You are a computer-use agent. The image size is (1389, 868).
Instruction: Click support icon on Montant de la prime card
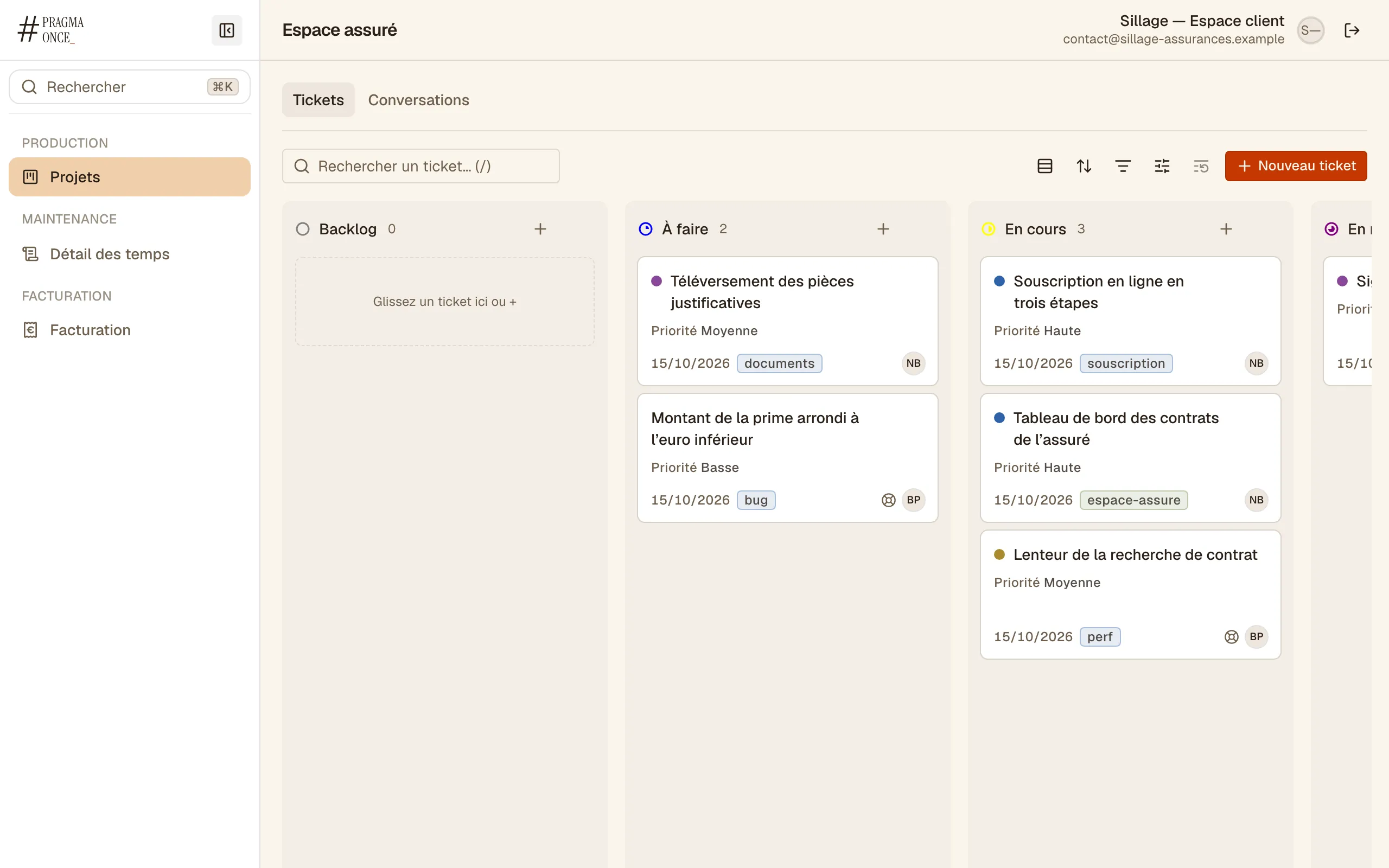(888, 500)
